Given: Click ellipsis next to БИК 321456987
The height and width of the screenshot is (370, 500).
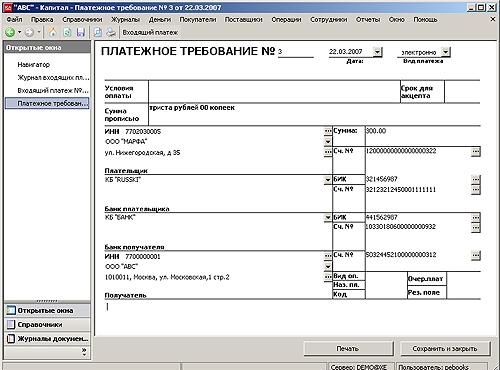Looking at the screenshot, I should click(476, 179).
